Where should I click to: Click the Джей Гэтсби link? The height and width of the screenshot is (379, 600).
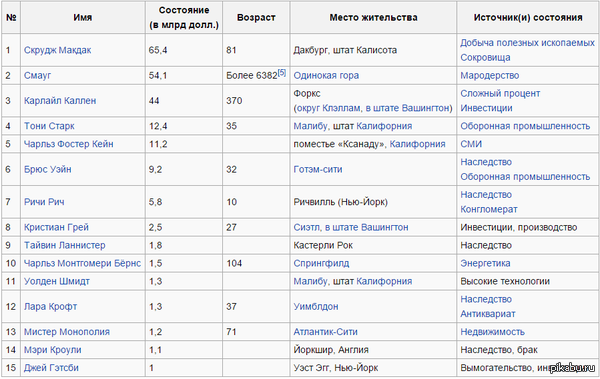(51, 368)
